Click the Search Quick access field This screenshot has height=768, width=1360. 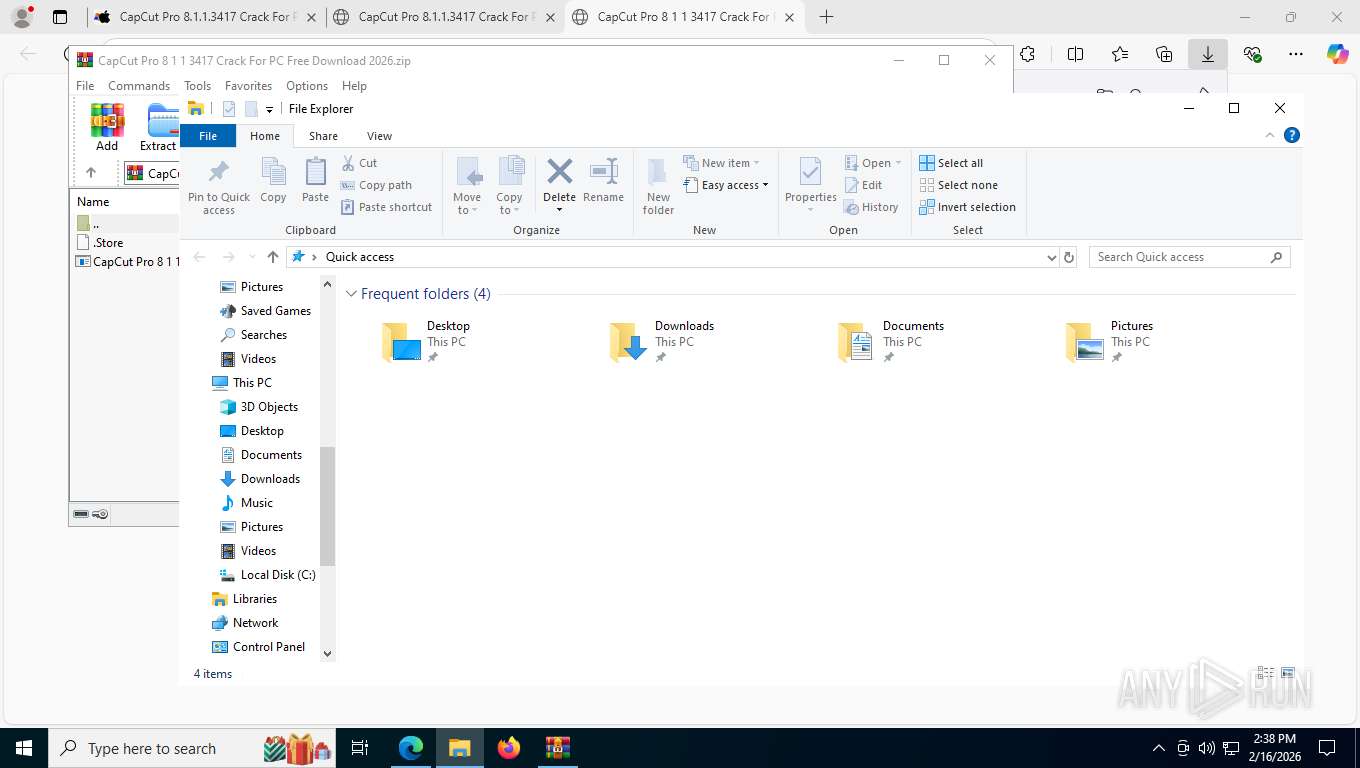click(1189, 257)
